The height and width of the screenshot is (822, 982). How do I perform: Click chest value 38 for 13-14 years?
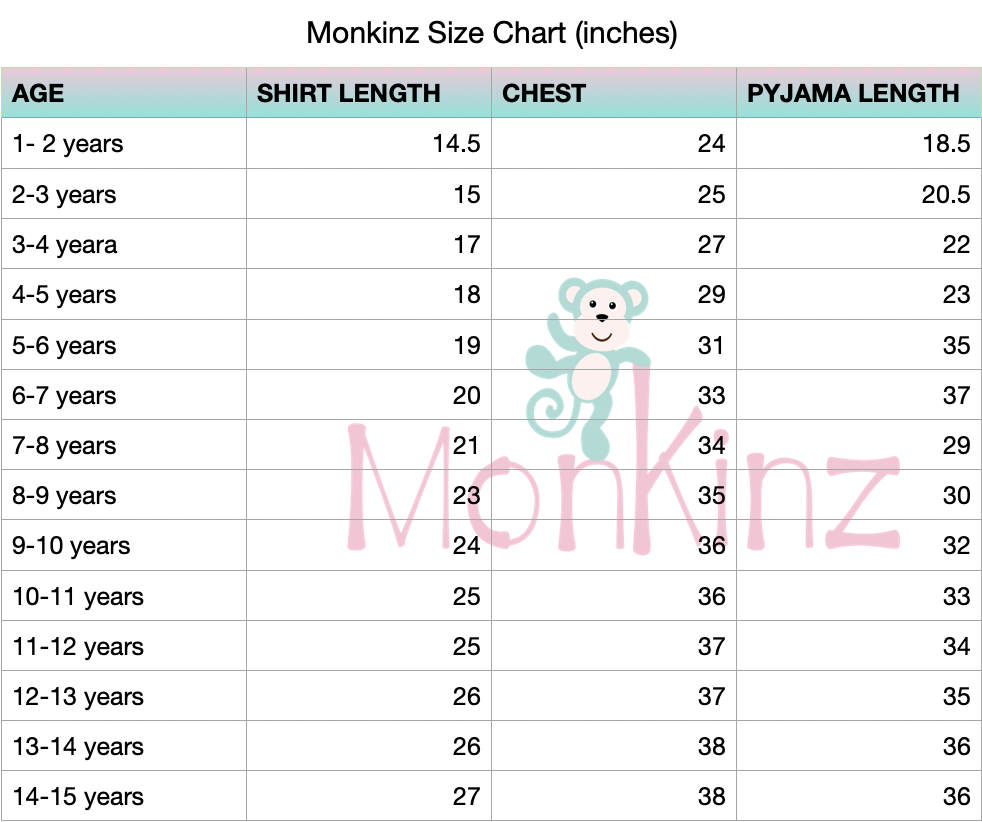(x=711, y=746)
